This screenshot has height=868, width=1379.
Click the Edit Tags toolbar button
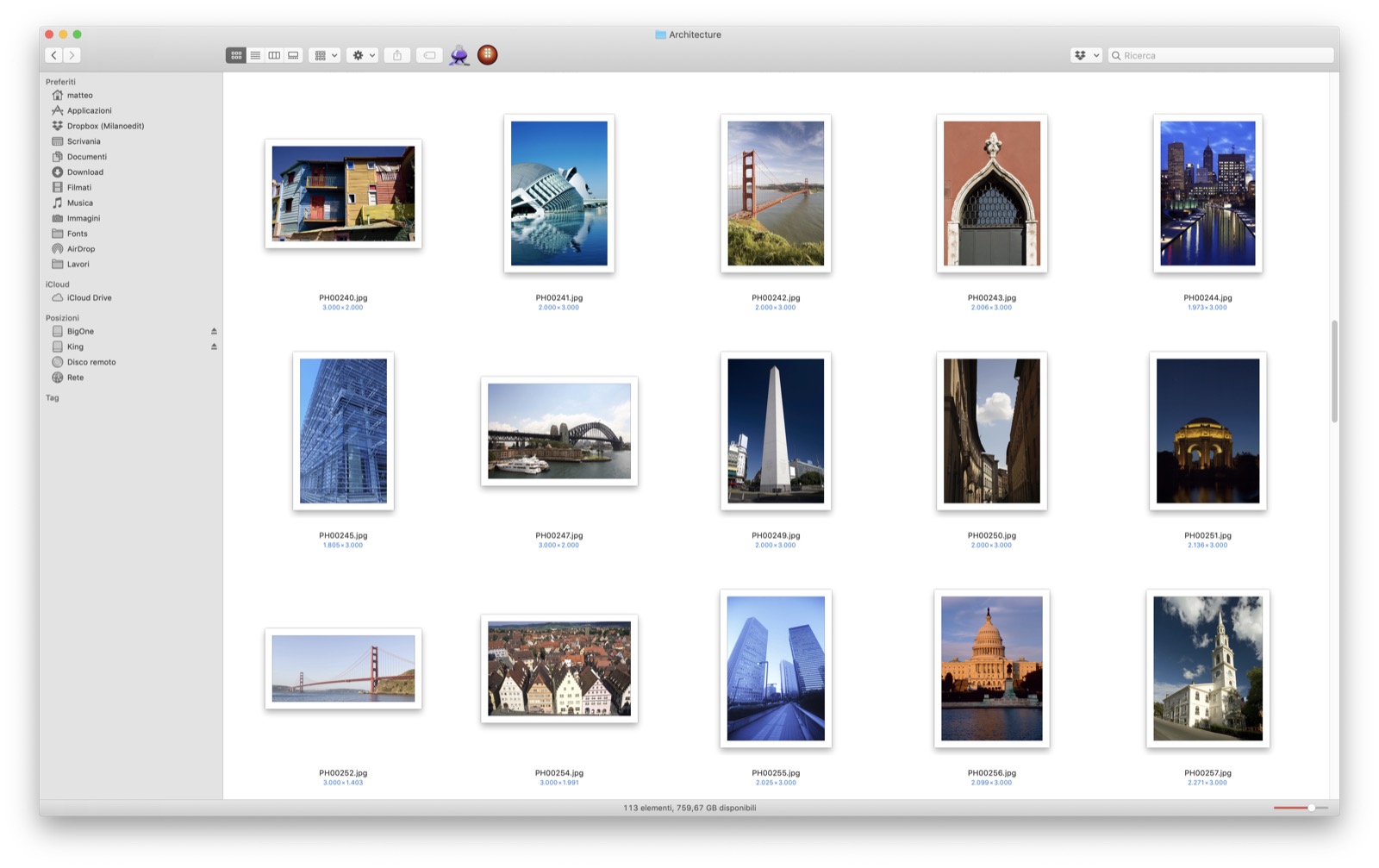pyautogui.click(x=429, y=55)
